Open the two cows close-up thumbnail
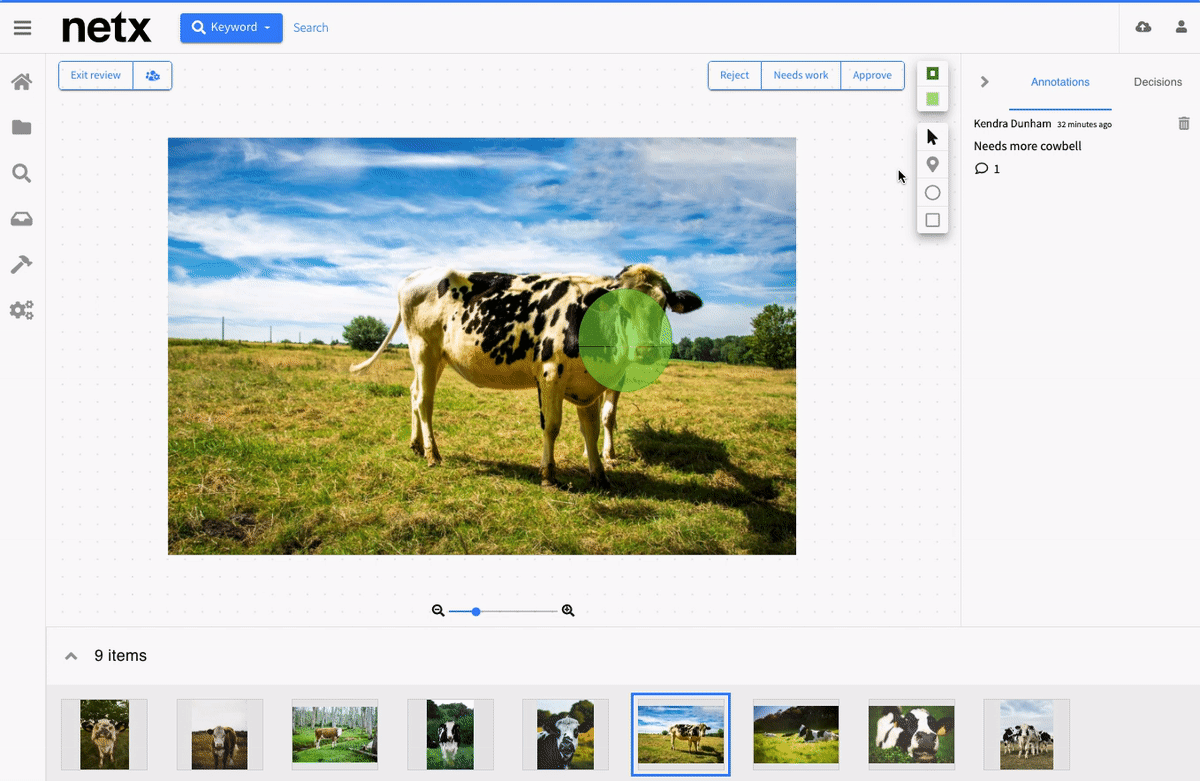Viewport: 1200px width, 781px height. point(911,734)
